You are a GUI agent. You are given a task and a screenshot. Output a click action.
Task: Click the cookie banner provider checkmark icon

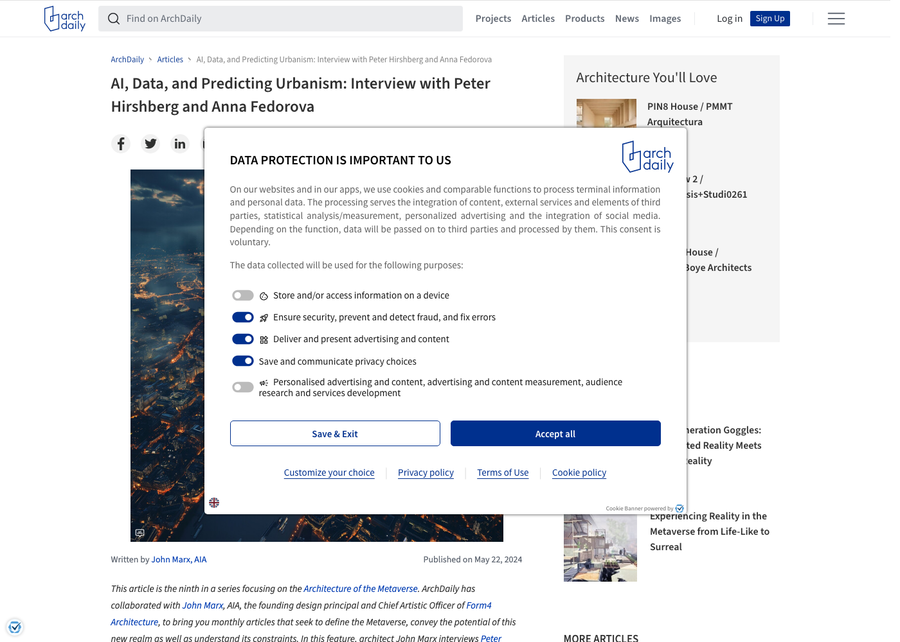680,508
